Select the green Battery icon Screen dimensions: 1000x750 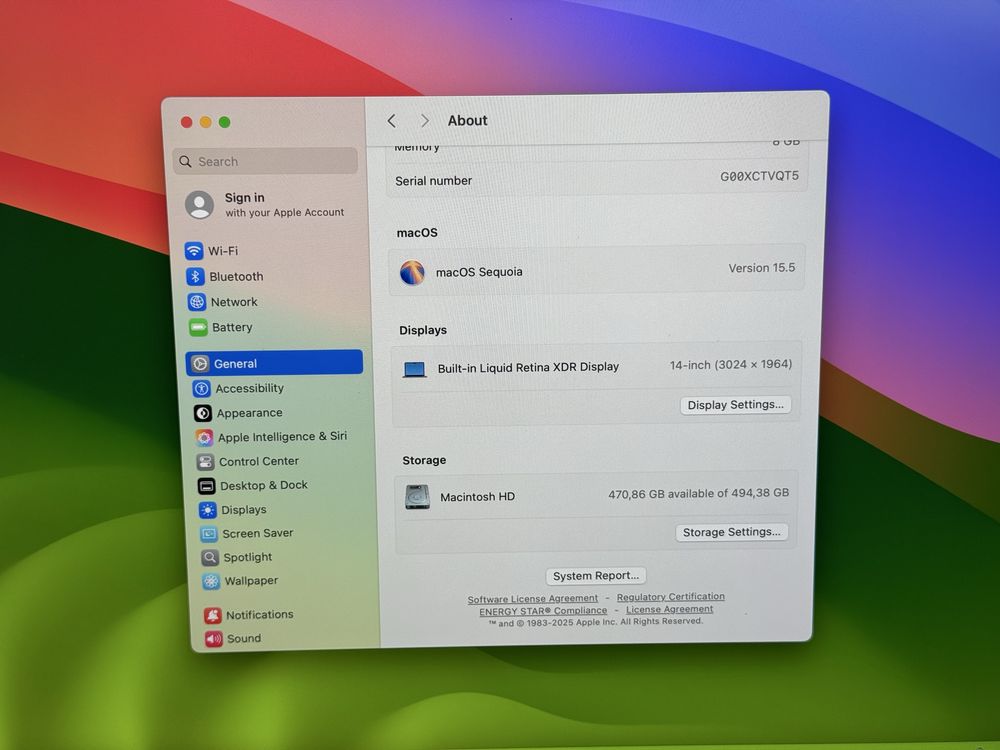coord(198,328)
